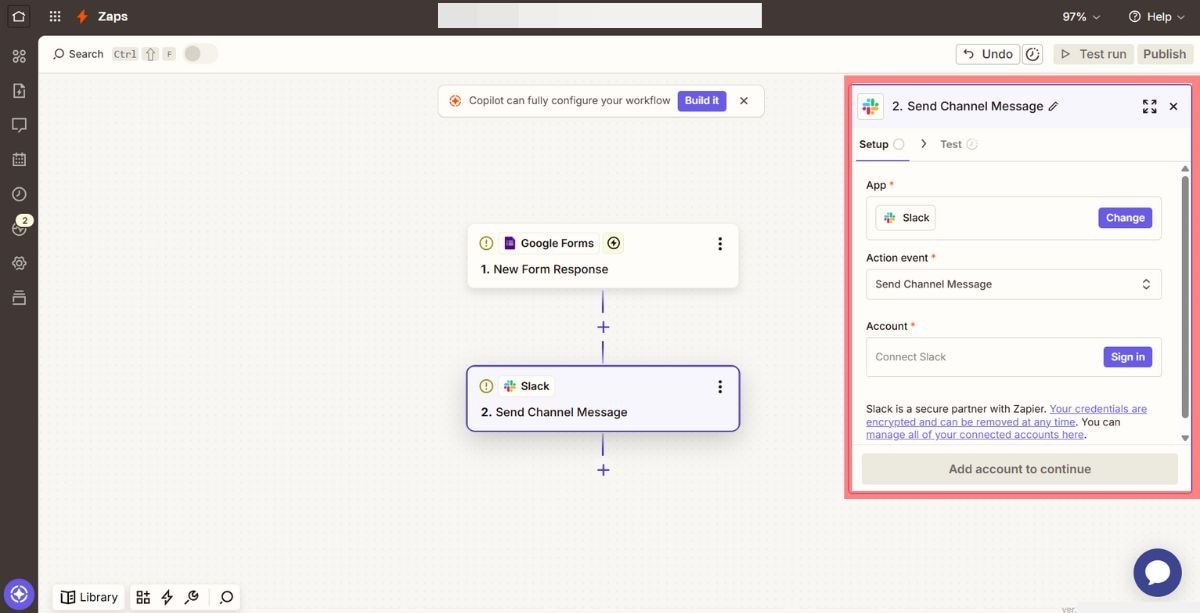Open Zap history clock icon in sidebar
The height and width of the screenshot is (613, 1200).
coord(18,194)
